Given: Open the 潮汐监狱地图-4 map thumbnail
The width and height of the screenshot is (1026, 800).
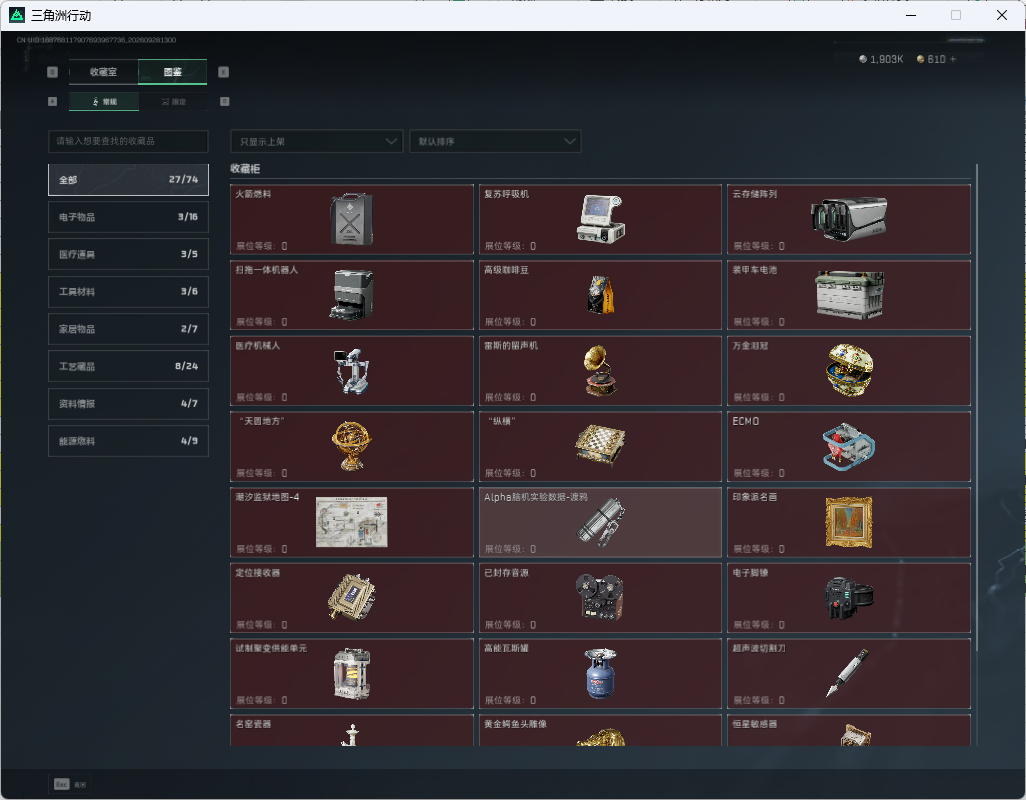Looking at the screenshot, I should click(351, 522).
